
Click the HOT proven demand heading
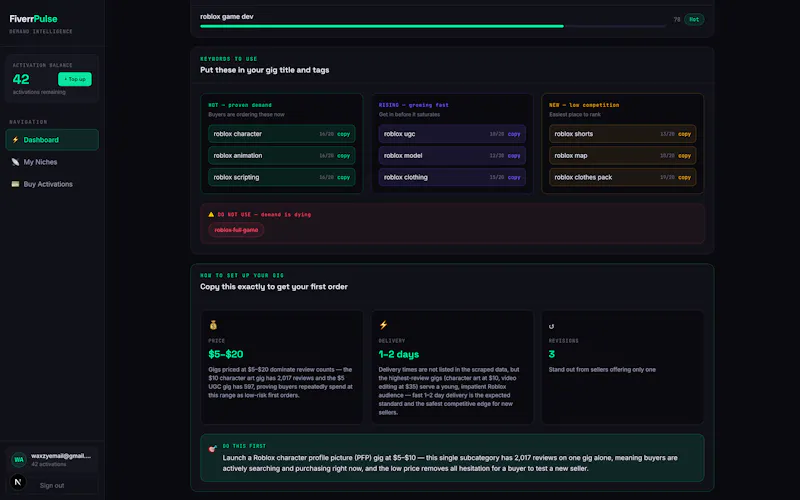240,105
